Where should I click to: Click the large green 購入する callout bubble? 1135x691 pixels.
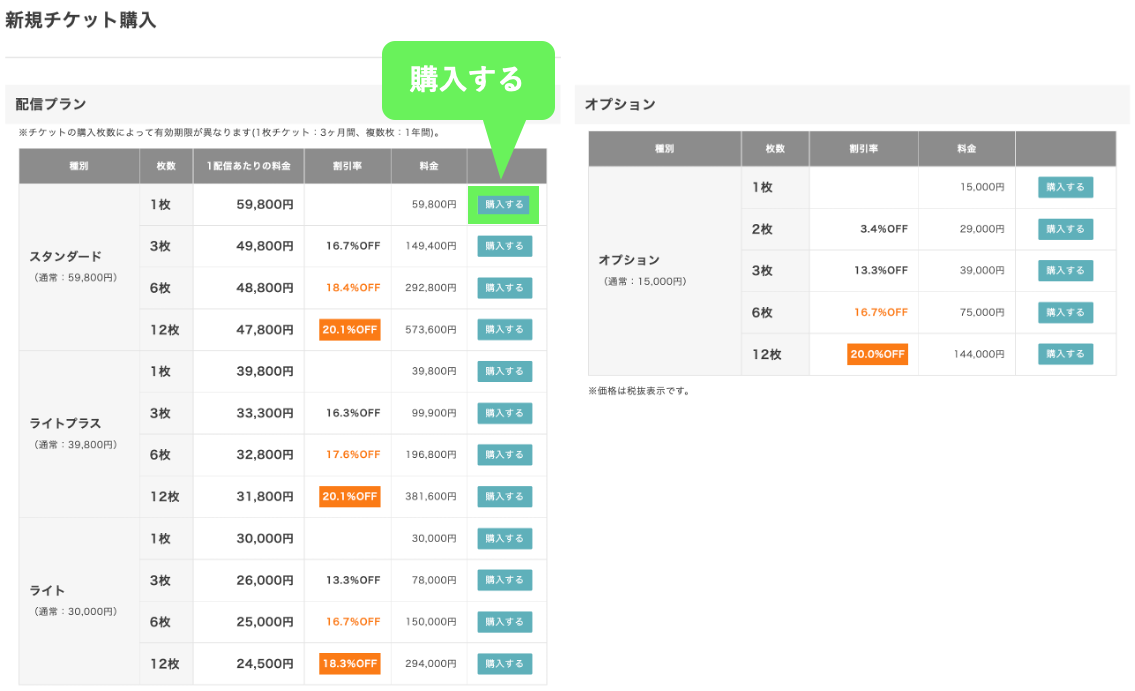(467, 80)
